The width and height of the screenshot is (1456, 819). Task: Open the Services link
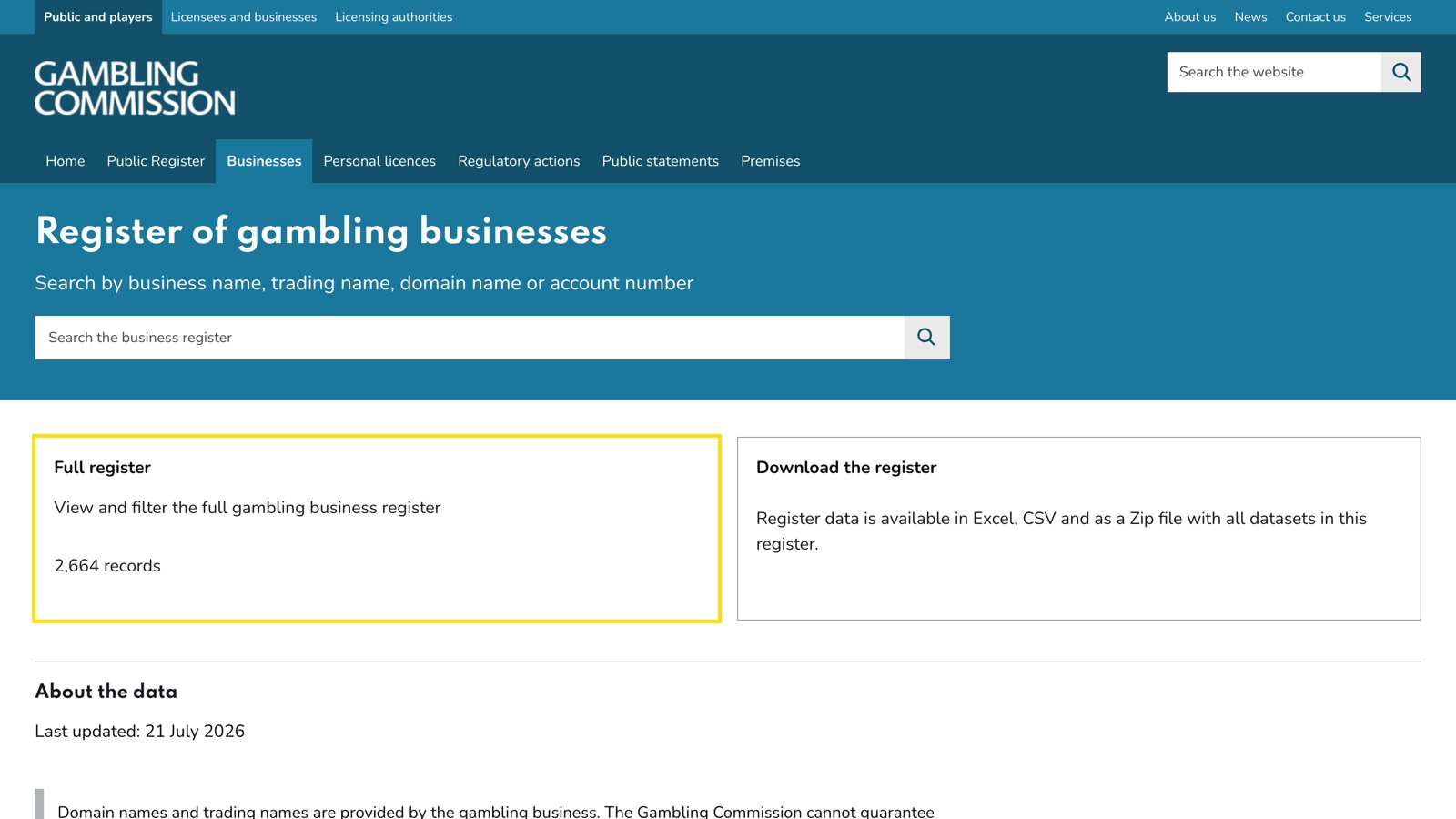click(x=1388, y=17)
